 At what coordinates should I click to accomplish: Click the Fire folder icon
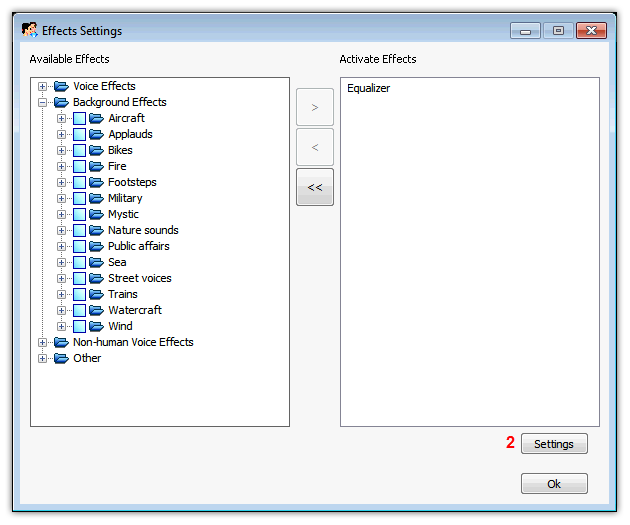click(x=96, y=166)
